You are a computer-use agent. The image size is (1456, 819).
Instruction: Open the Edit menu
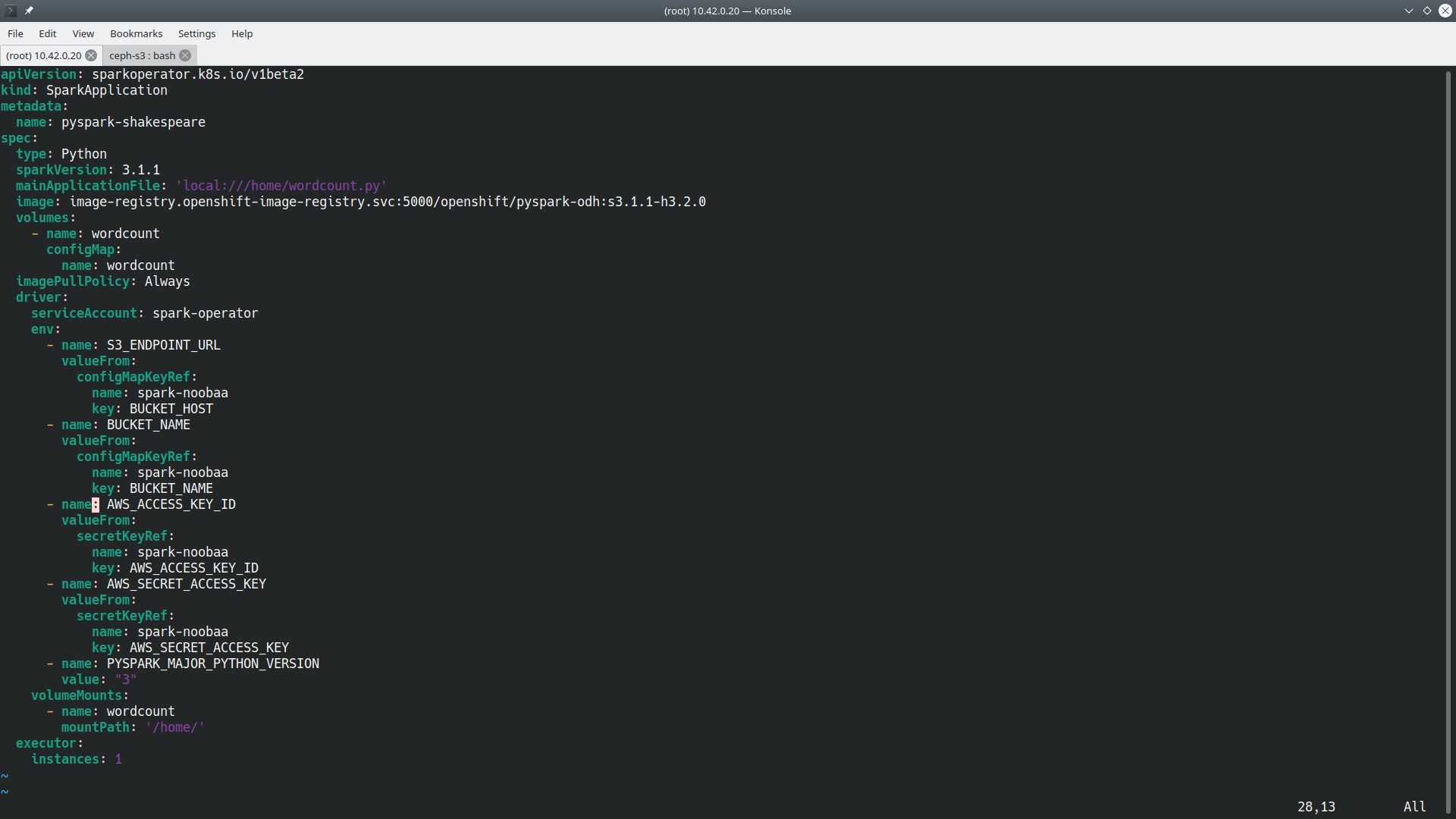pyautogui.click(x=47, y=33)
